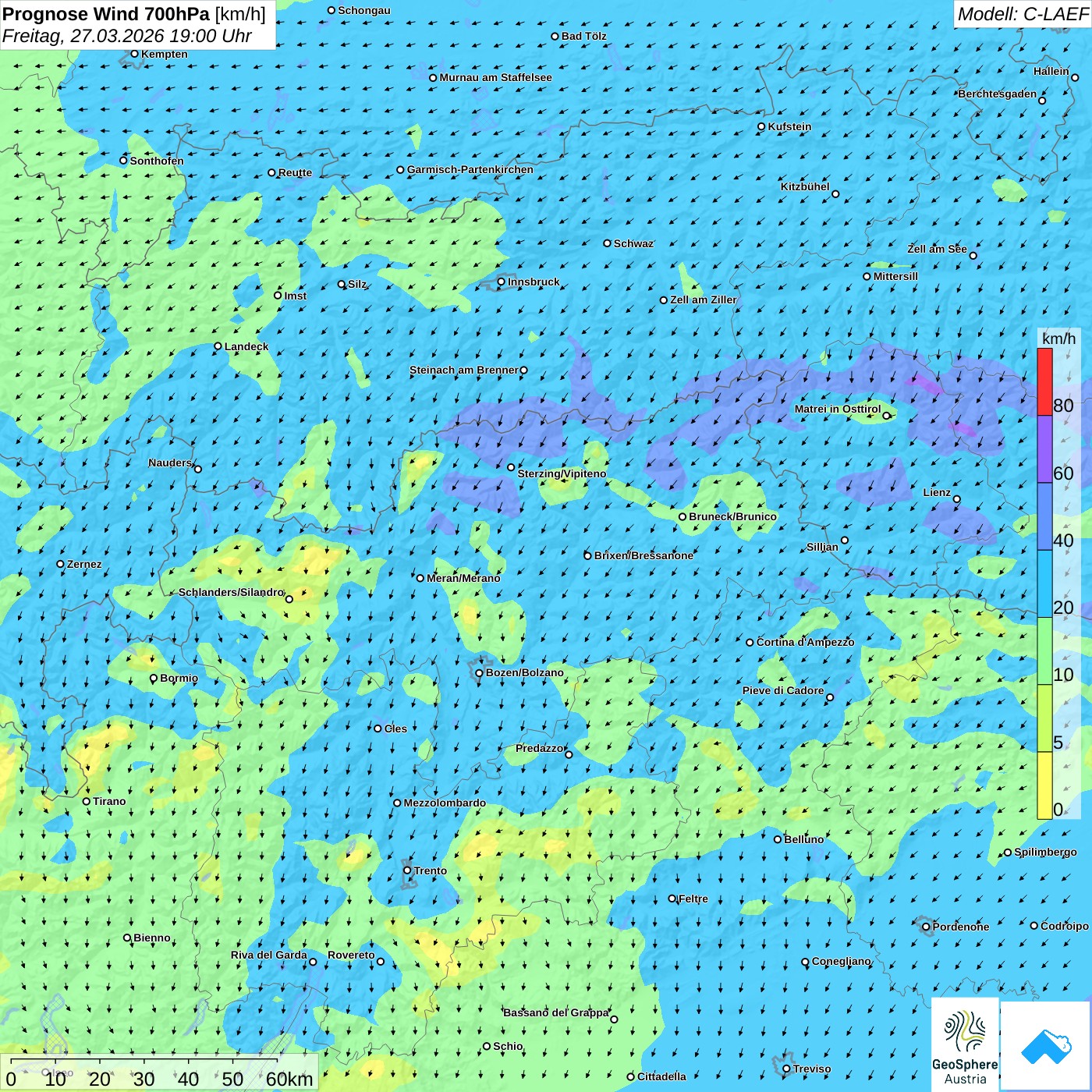Click the 'km/h' legend unit label
This screenshot has height=1092, width=1092.
pos(1058,338)
